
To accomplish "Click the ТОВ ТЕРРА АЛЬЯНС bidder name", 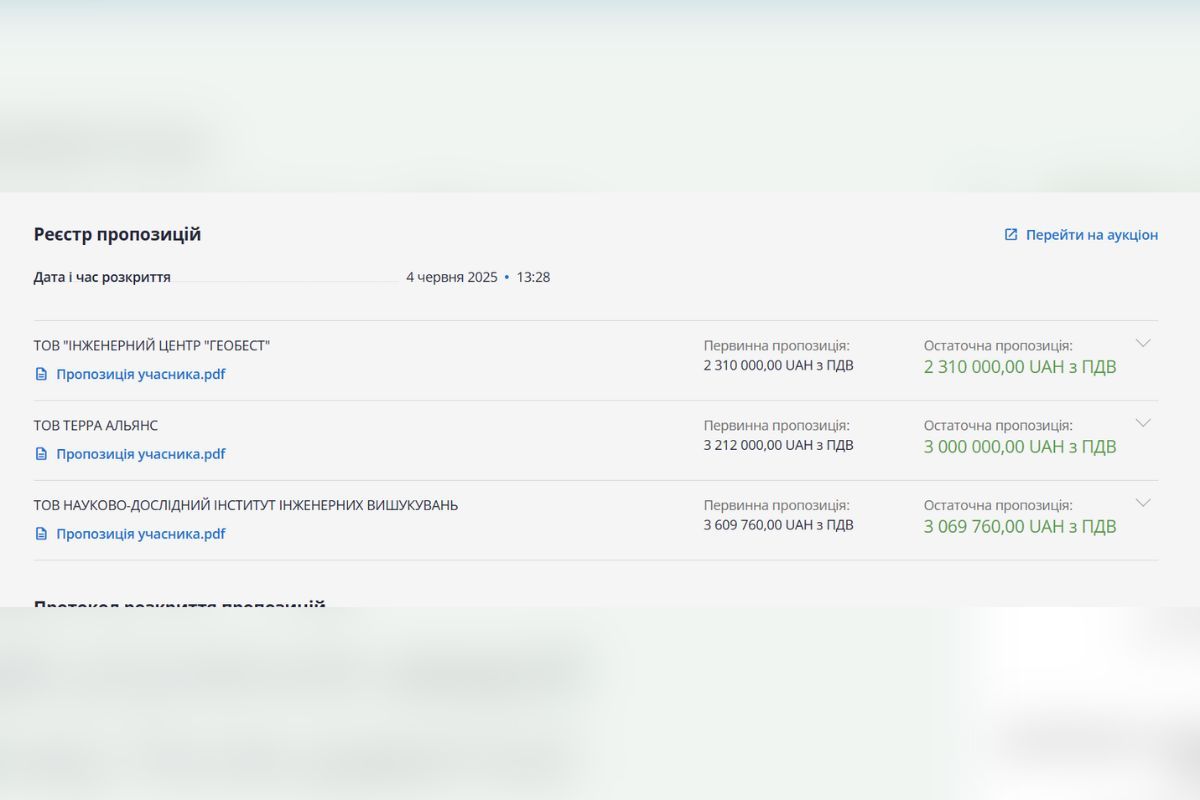I will (96, 426).
